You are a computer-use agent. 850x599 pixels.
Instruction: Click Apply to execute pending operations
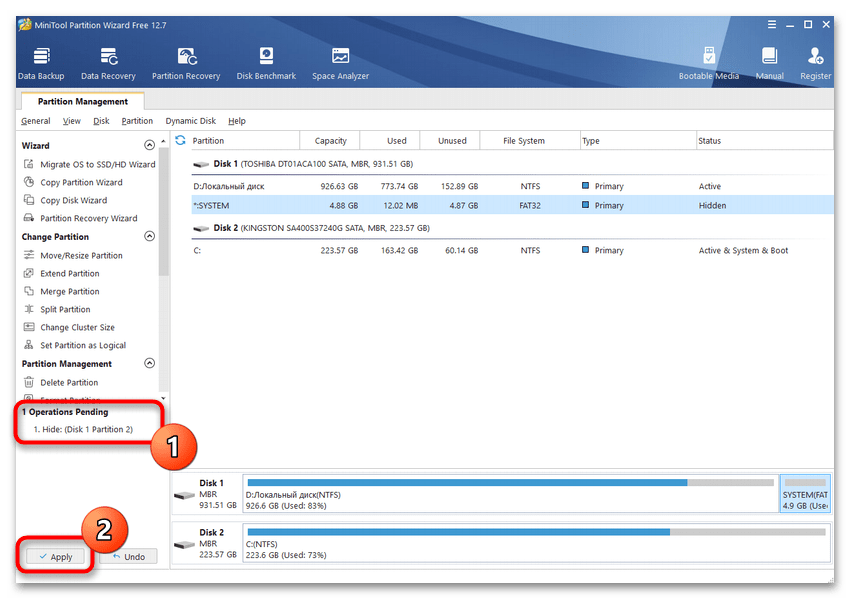point(56,557)
